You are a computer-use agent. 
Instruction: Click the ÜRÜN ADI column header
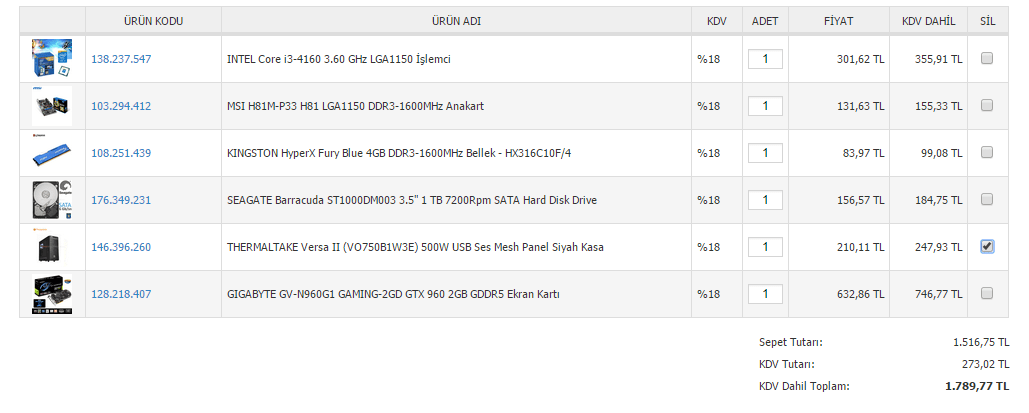click(457, 21)
